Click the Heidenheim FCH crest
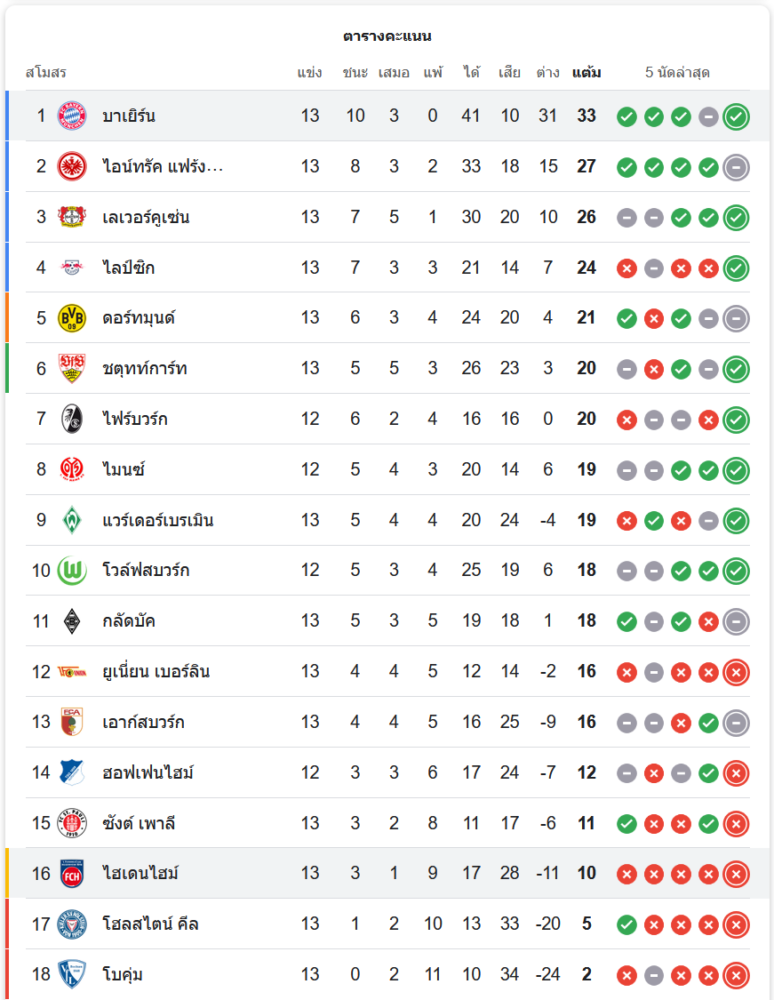 (x=72, y=873)
